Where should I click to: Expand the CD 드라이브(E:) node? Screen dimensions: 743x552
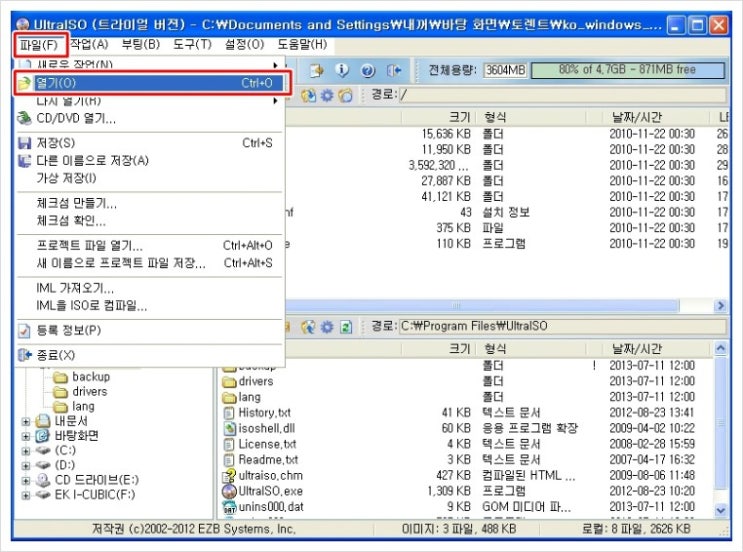coord(26,480)
